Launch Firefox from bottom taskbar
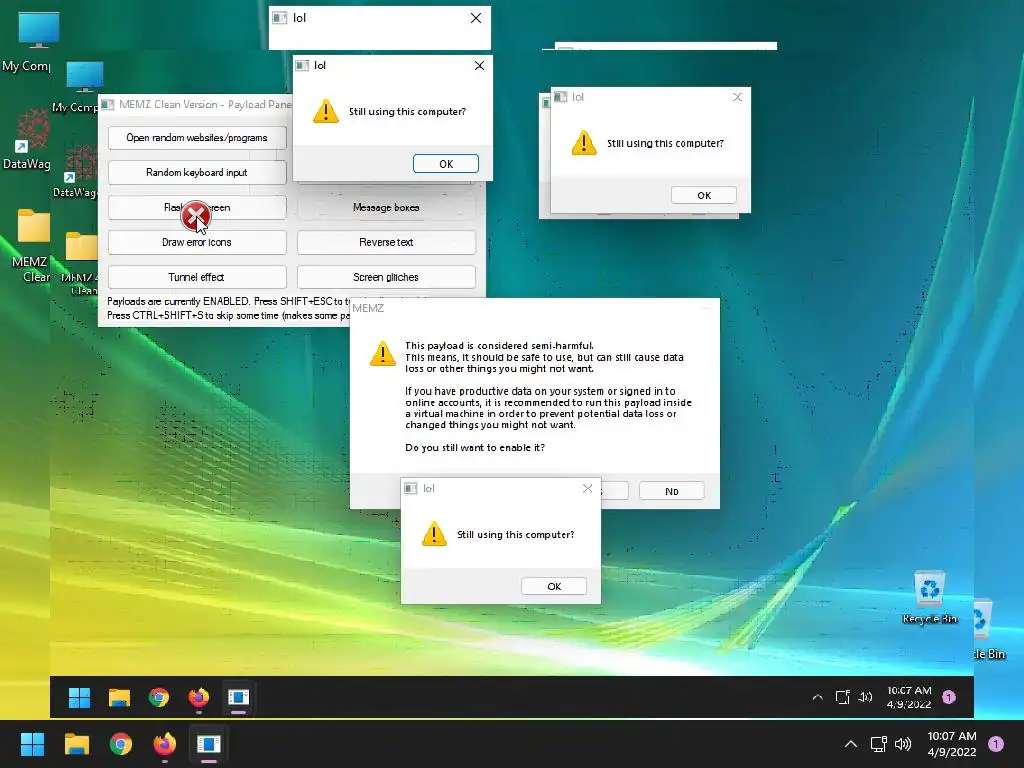 pos(165,744)
